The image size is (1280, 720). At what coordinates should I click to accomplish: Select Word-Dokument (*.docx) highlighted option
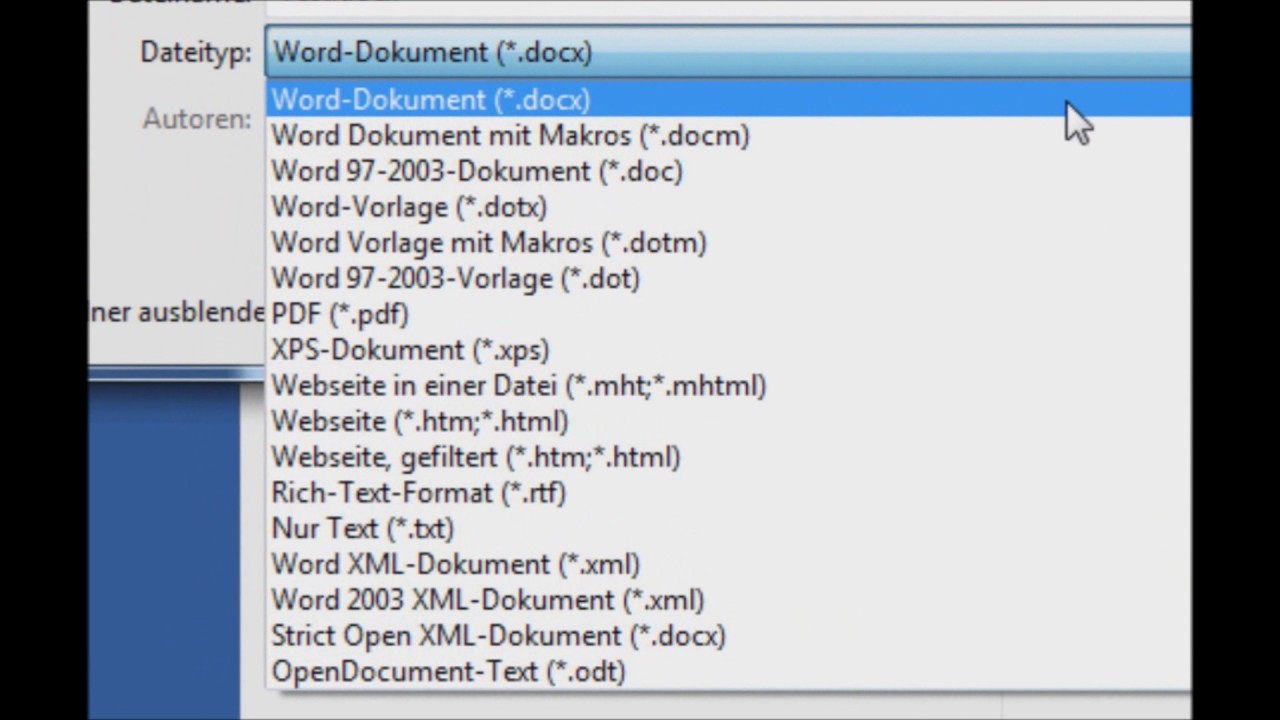tap(728, 100)
